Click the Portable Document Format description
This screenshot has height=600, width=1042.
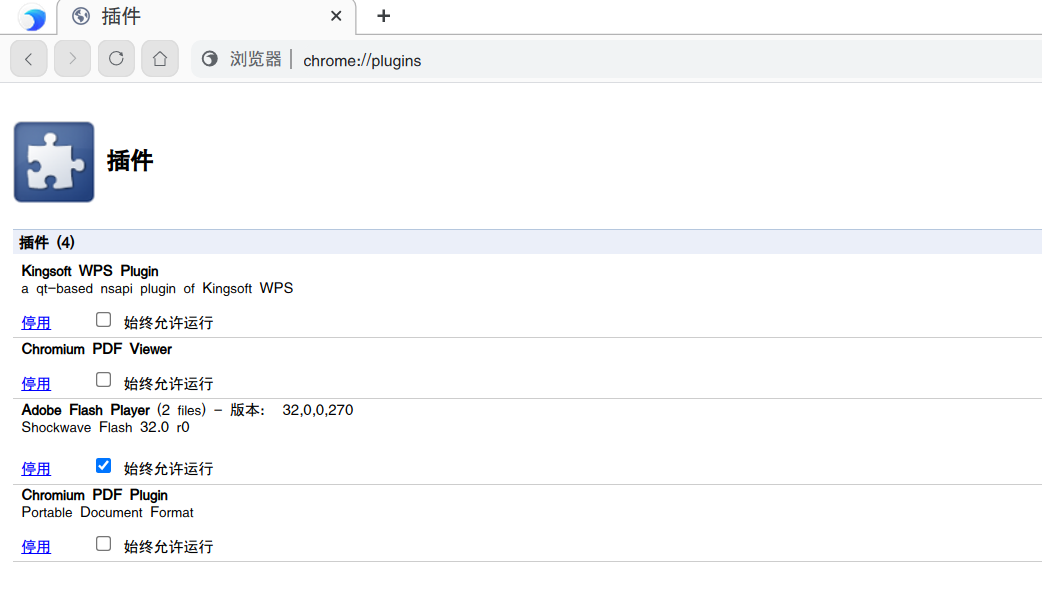tap(108, 513)
